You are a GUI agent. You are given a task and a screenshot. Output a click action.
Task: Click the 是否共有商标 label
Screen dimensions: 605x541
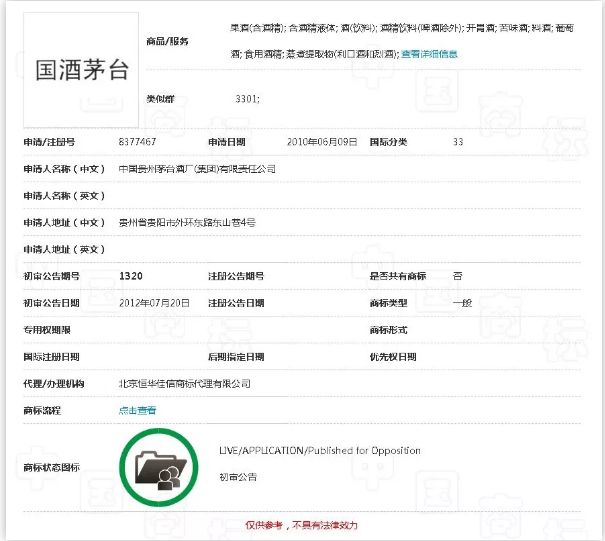(x=398, y=276)
